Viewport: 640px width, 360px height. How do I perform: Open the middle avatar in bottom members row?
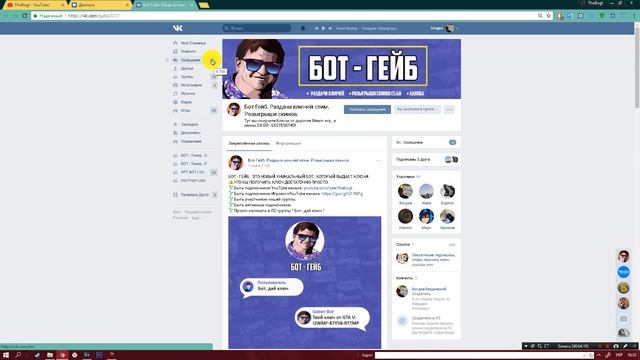tap(426, 216)
